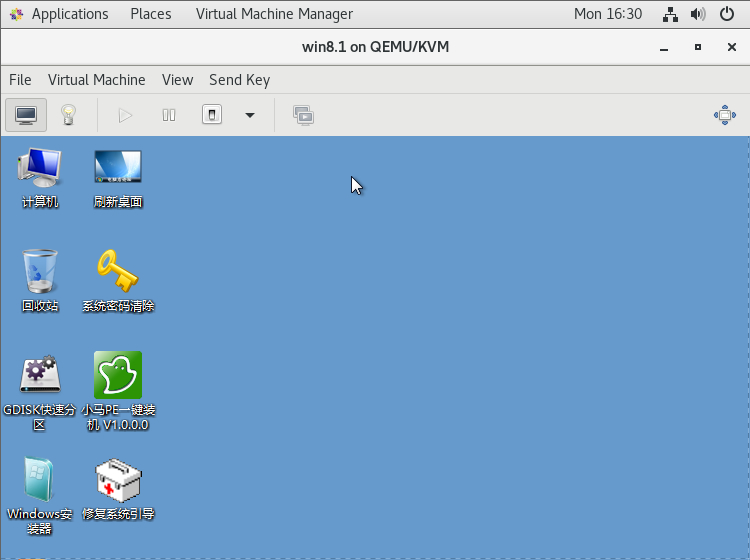Select the Windows安装器 icon

(x=40, y=496)
